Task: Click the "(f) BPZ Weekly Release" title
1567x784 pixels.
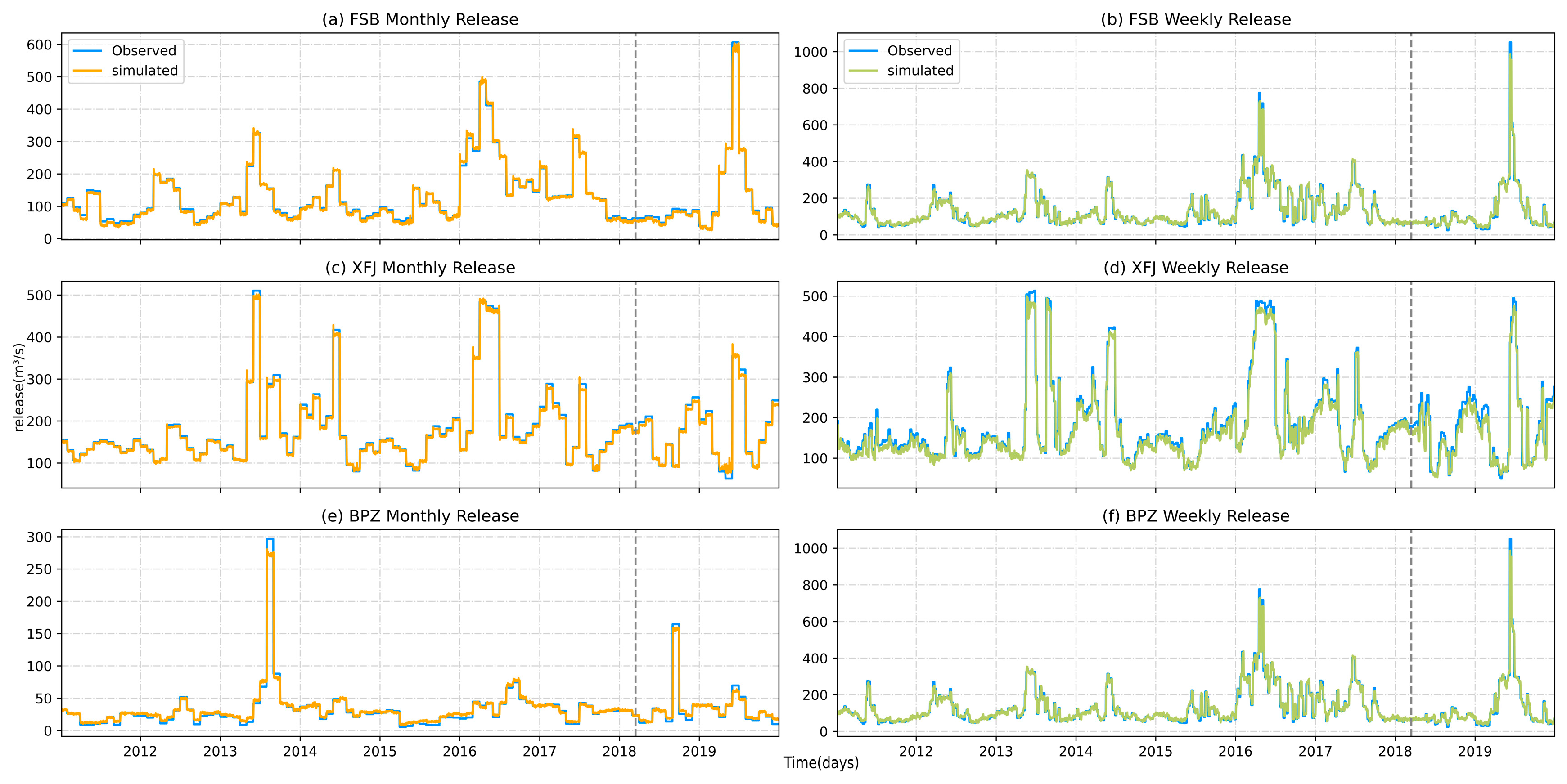Action: (x=1195, y=516)
